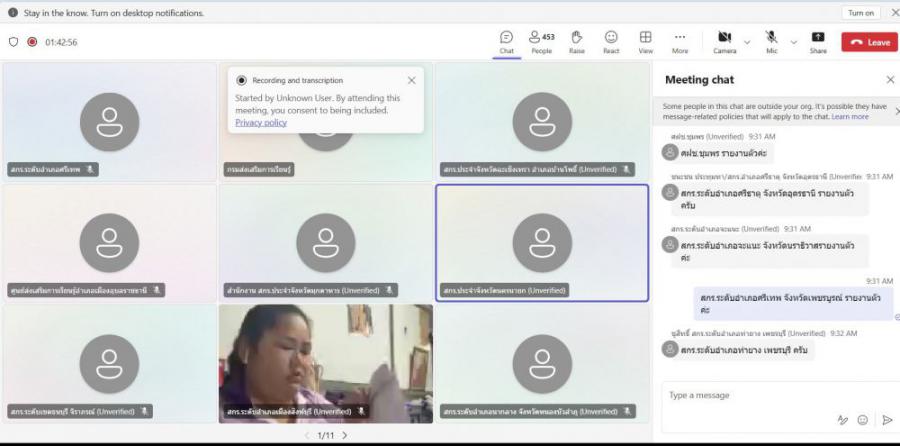Expand the Mic options dropdown arrow

[794, 42]
